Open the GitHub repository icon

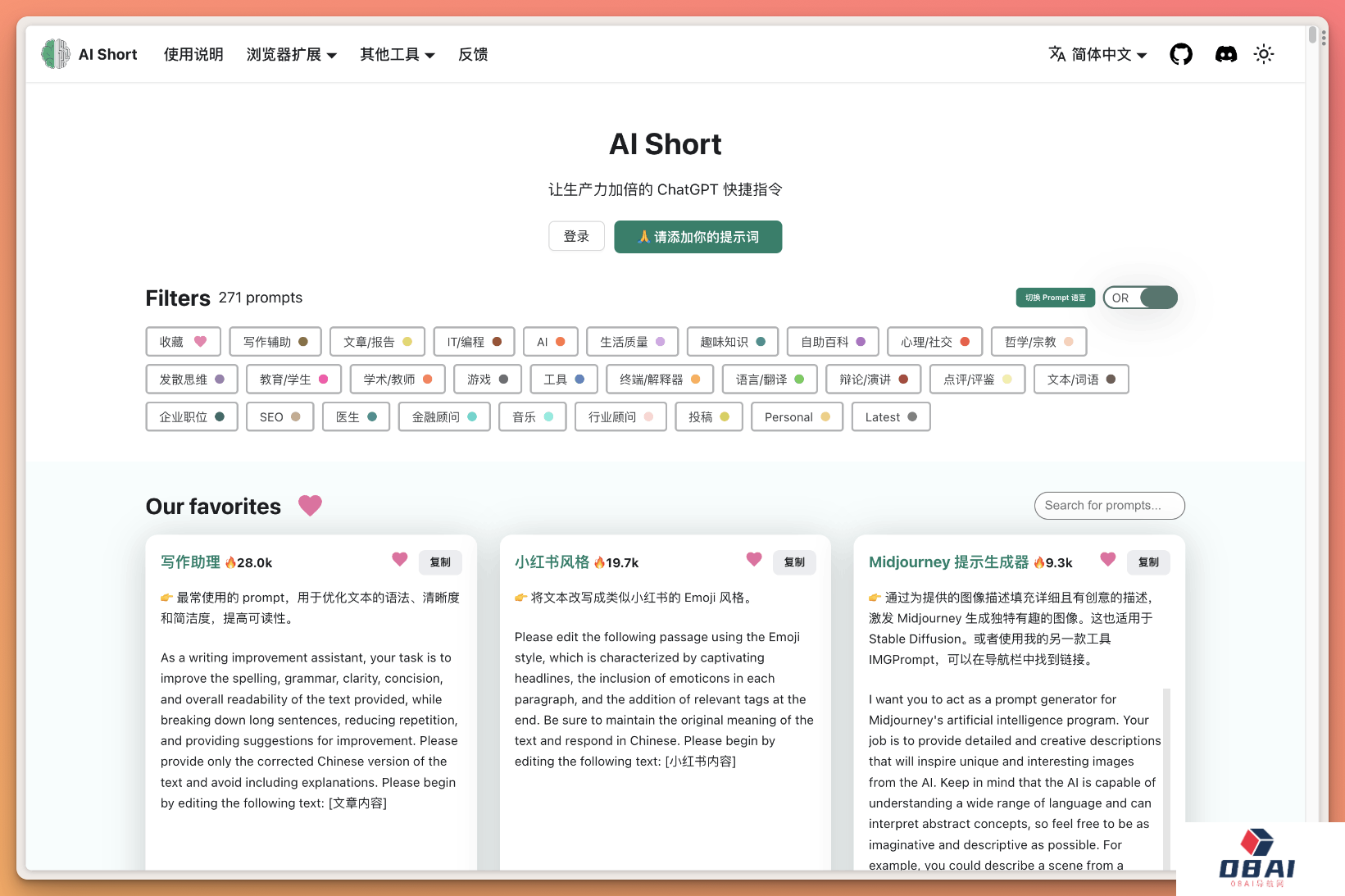1180,54
